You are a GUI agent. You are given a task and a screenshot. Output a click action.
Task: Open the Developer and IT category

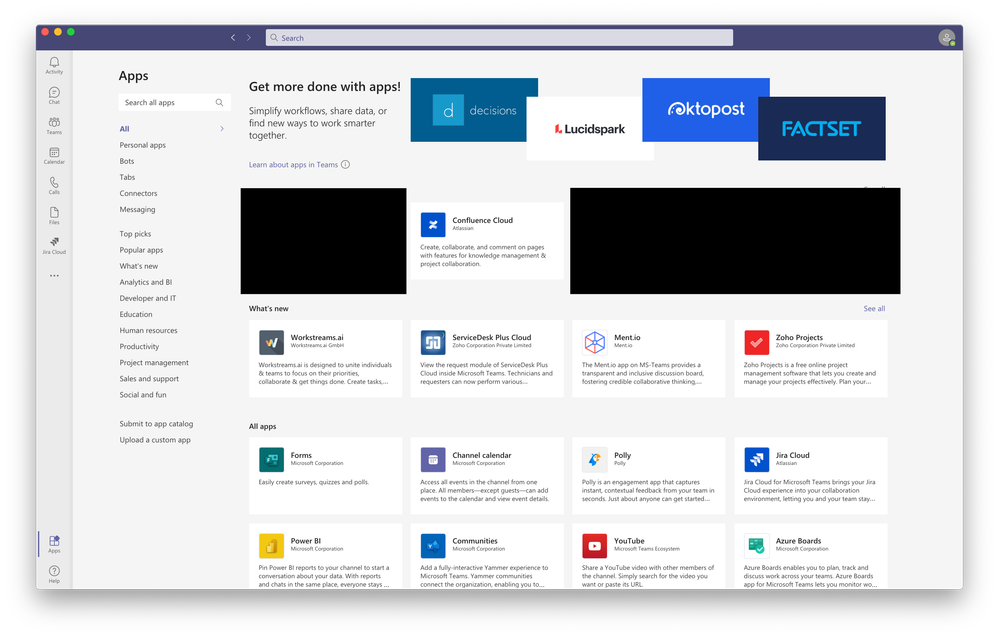point(148,298)
